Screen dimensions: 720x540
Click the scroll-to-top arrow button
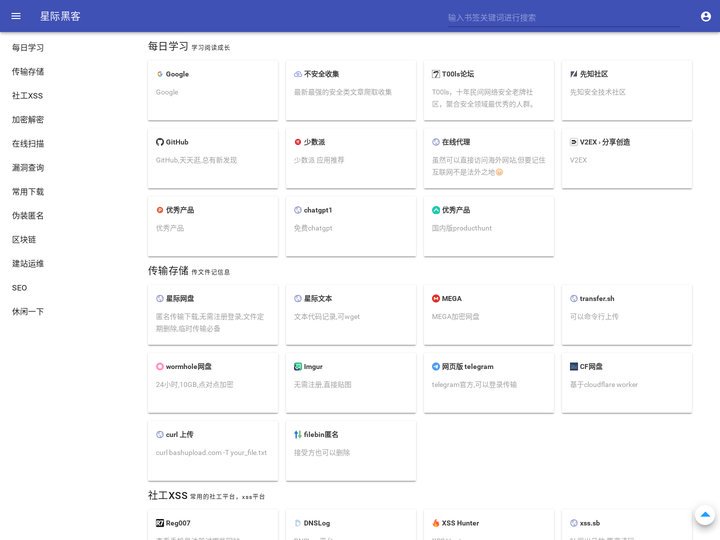(x=705, y=515)
